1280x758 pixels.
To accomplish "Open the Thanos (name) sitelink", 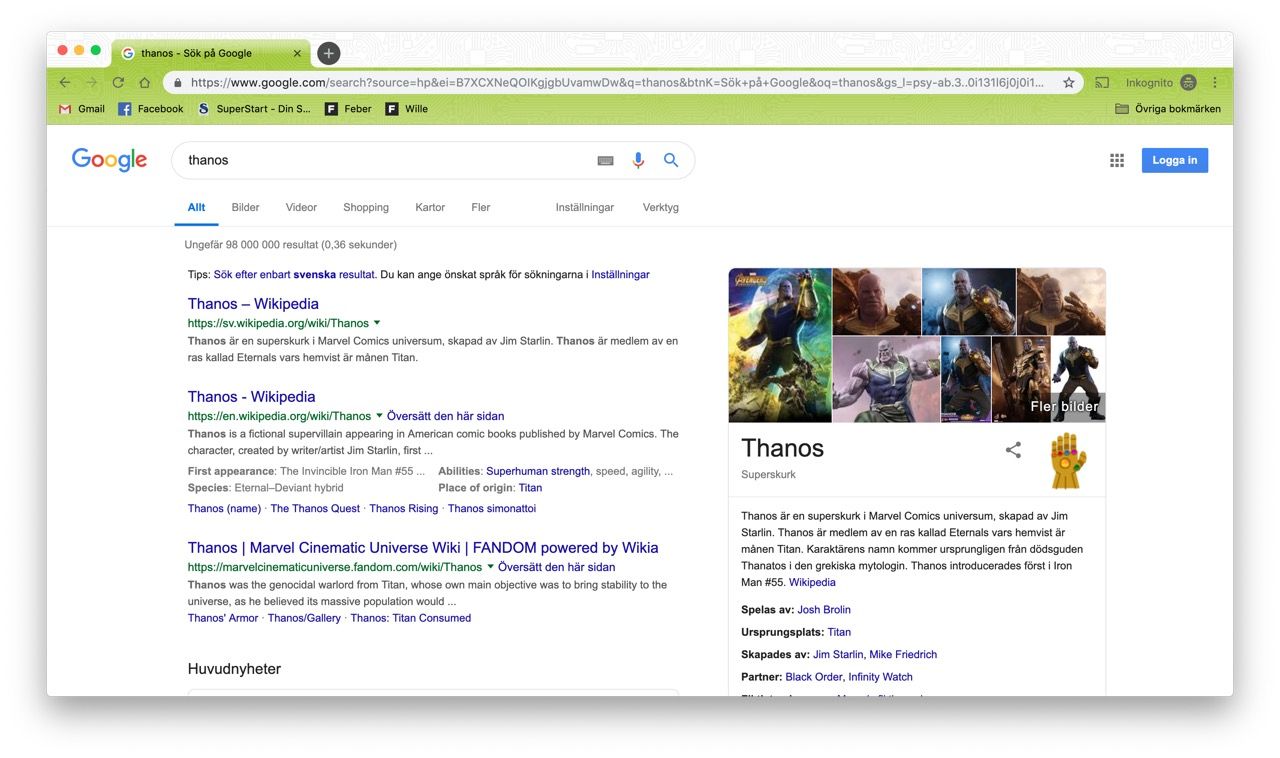I will [224, 508].
